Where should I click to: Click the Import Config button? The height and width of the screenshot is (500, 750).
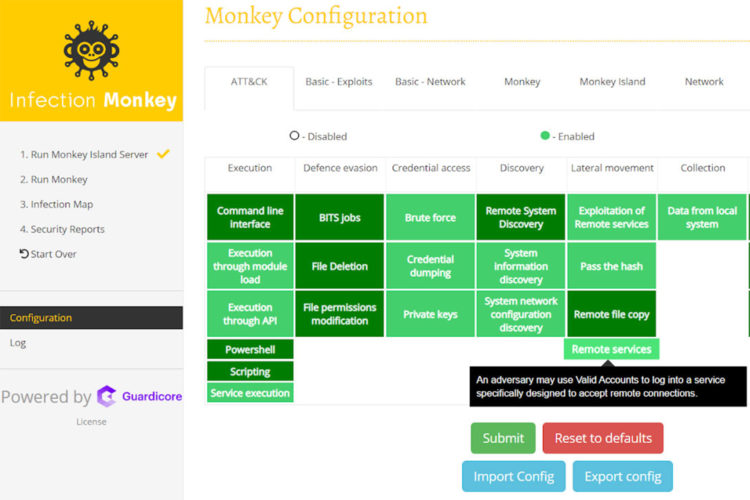click(514, 477)
